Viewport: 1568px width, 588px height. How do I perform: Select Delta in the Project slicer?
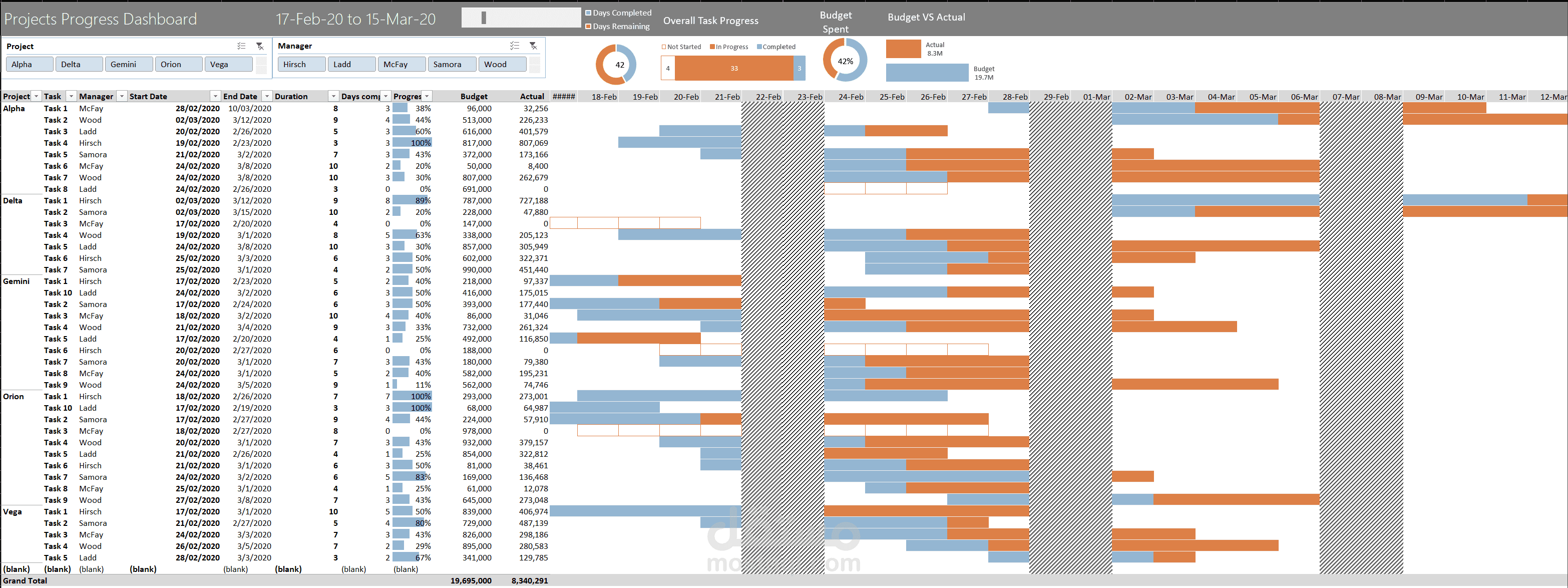[79, 64]
